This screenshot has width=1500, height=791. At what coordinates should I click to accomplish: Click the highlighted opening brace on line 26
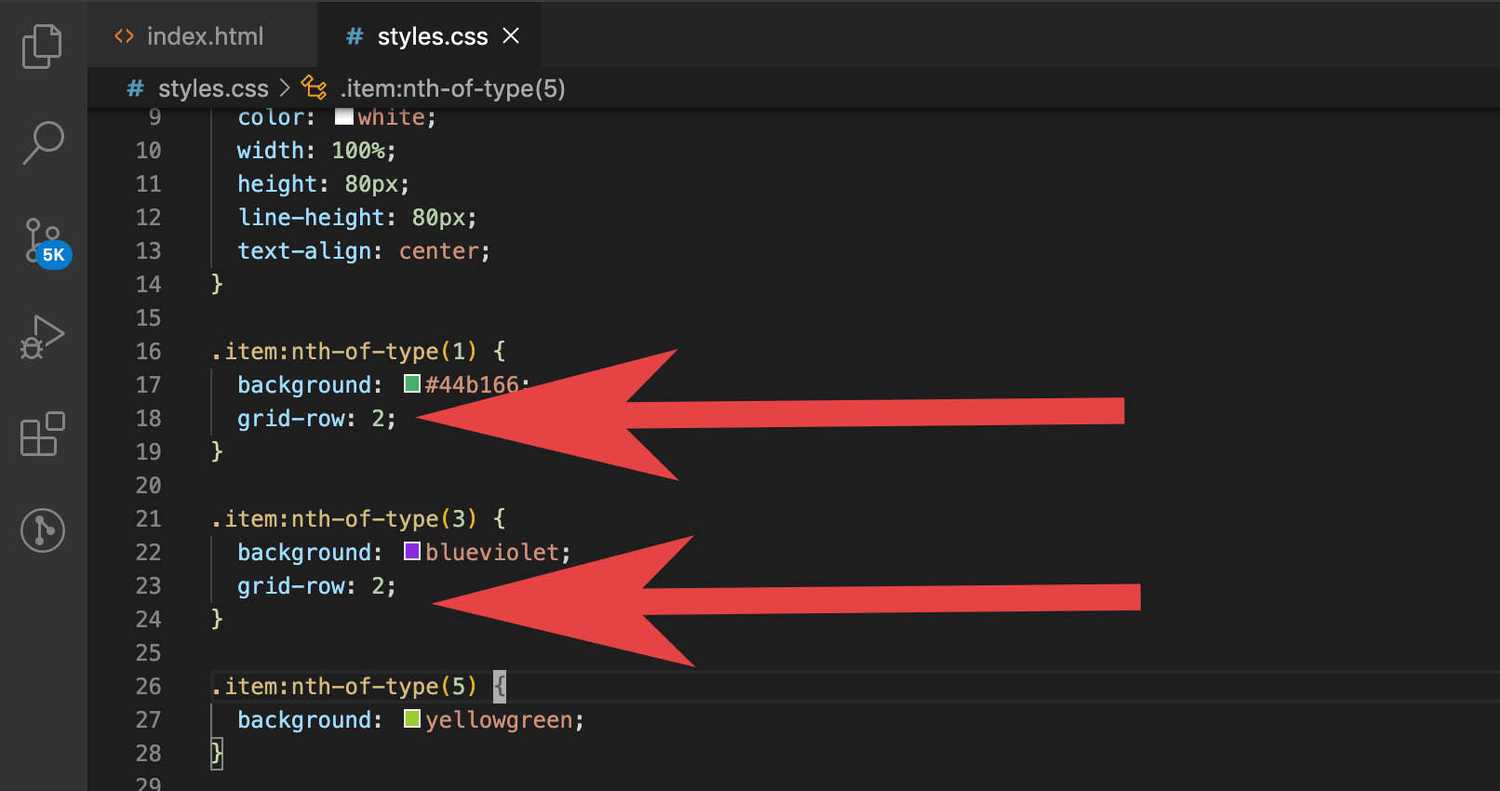coord(500,687)
